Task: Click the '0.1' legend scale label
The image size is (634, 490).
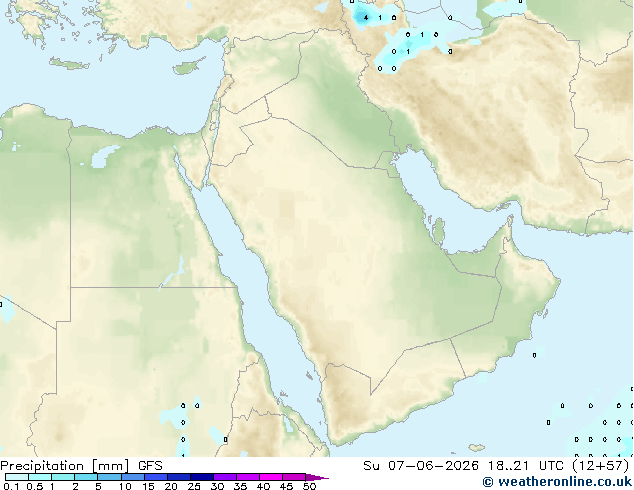Action: coord(11,486)
